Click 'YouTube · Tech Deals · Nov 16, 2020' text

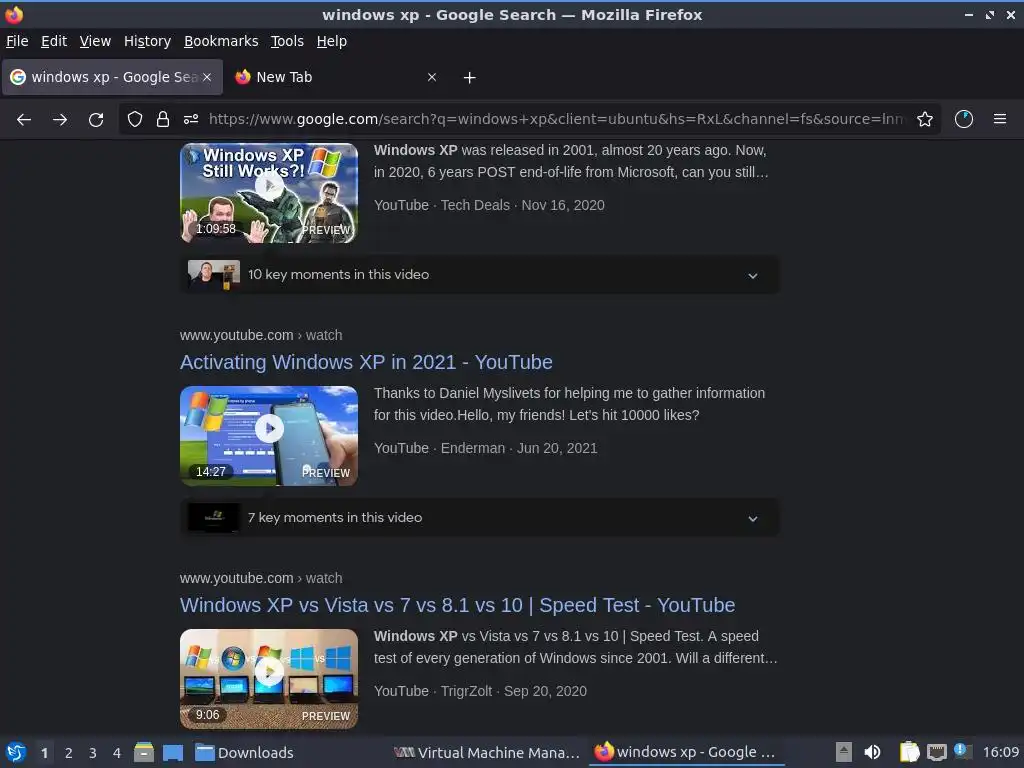pyautogui.click(x=489, y=206)
